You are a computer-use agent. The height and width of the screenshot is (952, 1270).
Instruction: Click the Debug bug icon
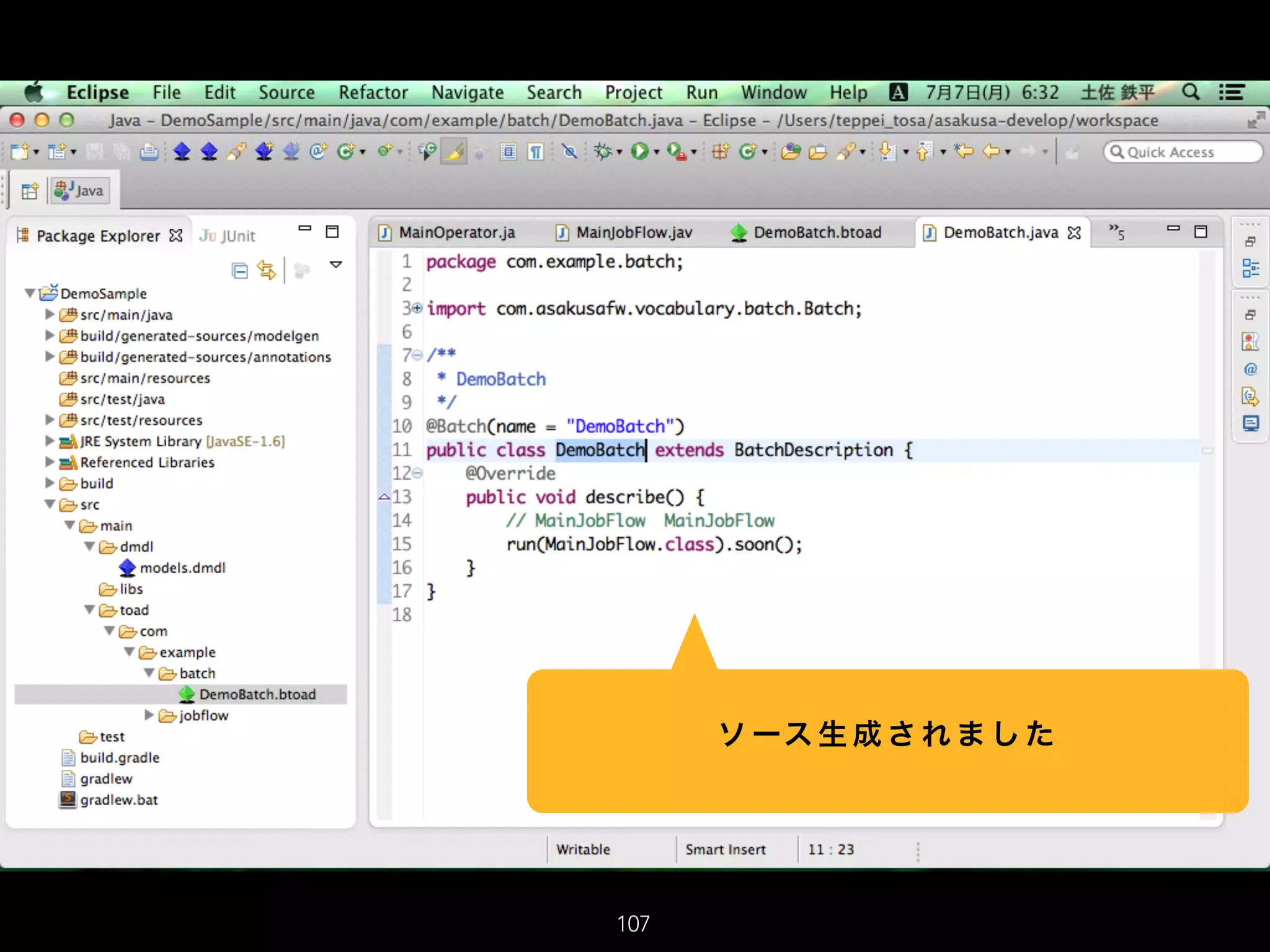(x=603, y=152)
